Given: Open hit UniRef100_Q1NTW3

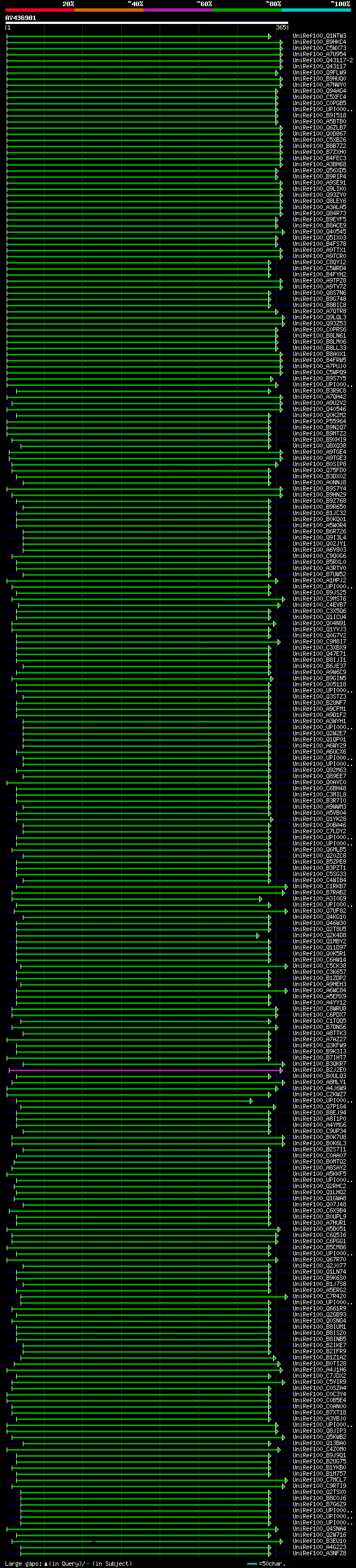Looking at the screenshot, I should pyautogui.click(x=319, y=36).
